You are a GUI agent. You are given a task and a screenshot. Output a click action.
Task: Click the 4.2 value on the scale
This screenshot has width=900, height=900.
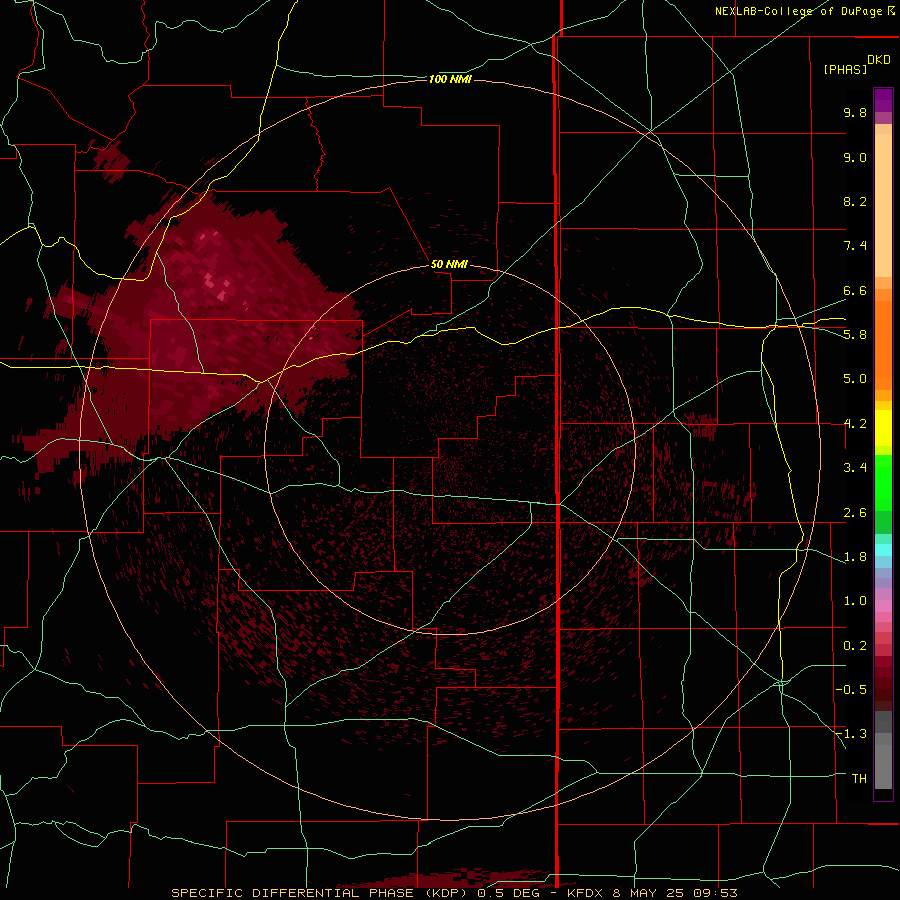(855, 424)
